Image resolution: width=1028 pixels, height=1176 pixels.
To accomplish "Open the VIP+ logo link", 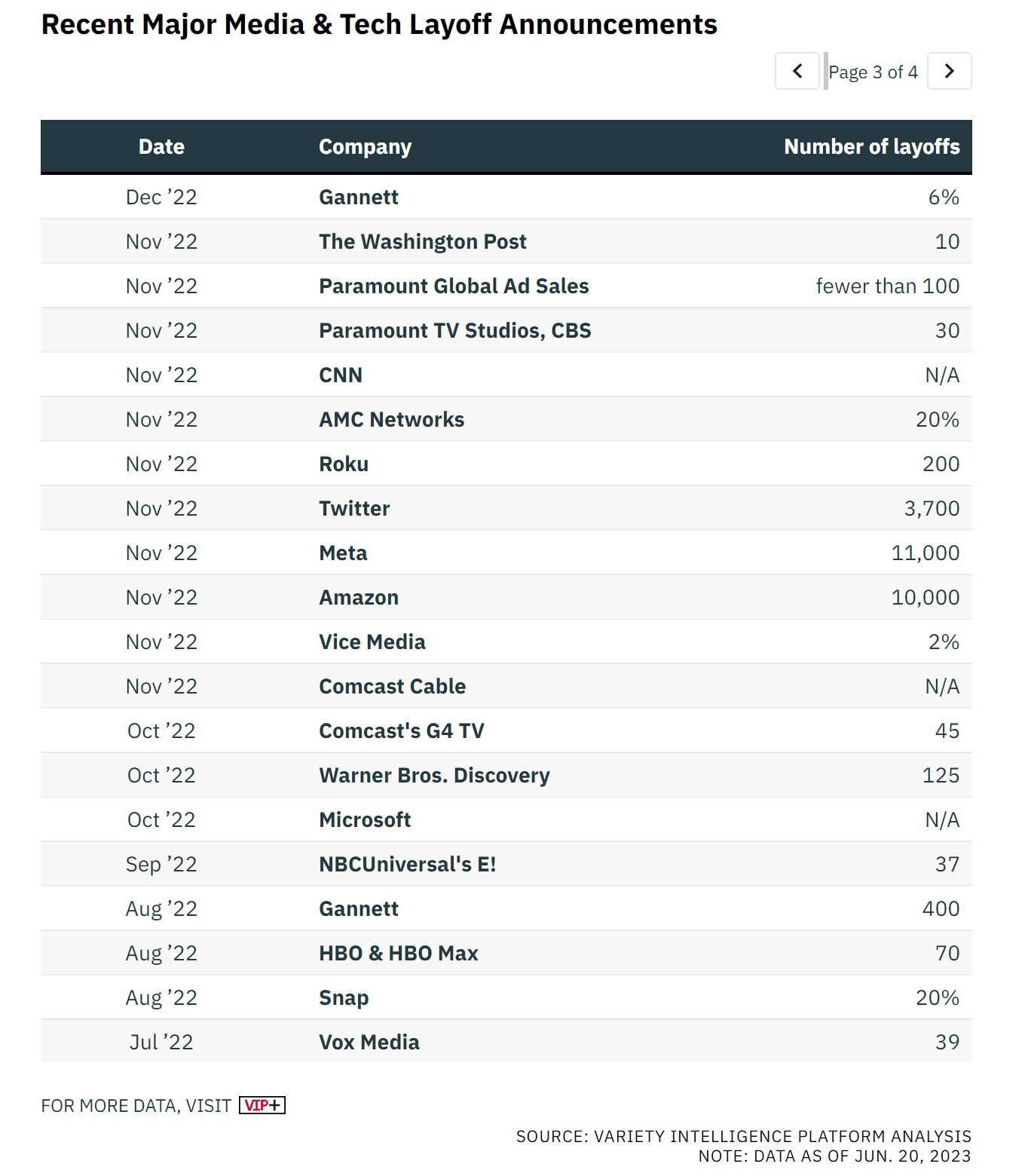I will click(262, 1105).
